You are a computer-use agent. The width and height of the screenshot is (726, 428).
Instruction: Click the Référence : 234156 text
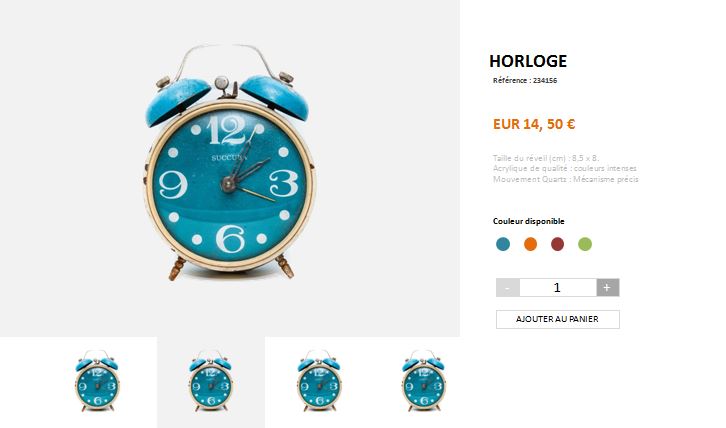coord(525,80)
